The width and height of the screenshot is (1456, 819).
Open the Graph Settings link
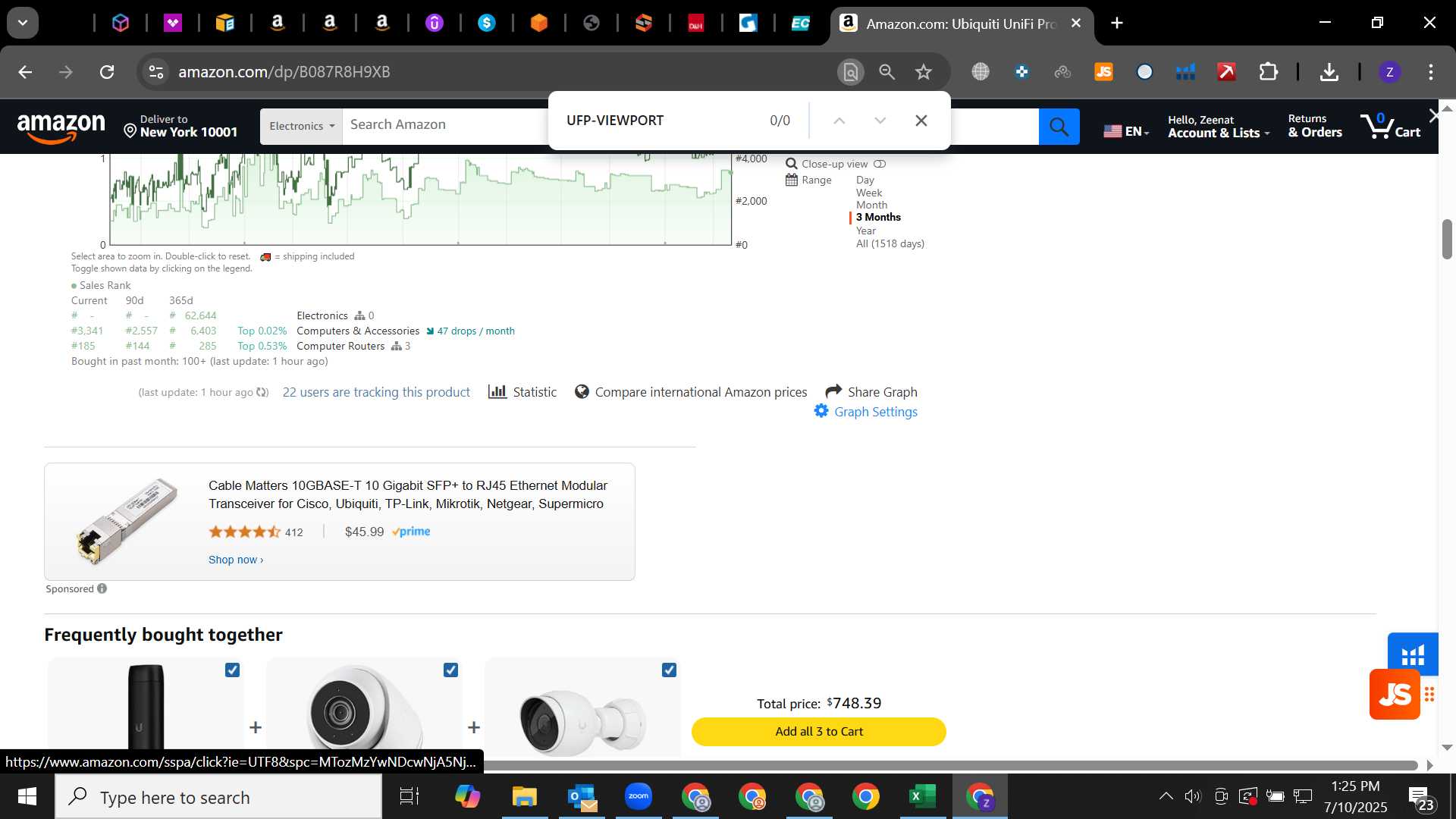click(x=876, y=412)
